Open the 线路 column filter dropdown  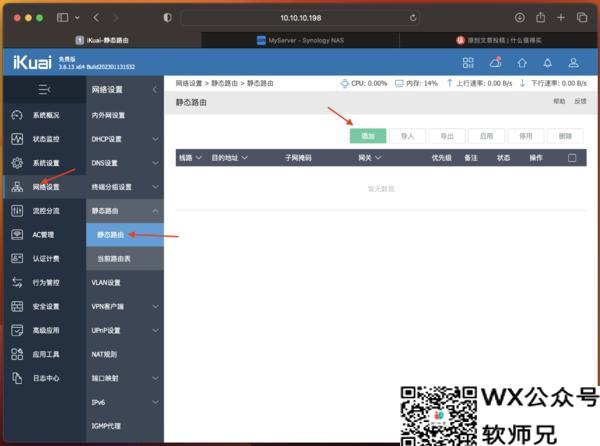(x=198, y=158)
